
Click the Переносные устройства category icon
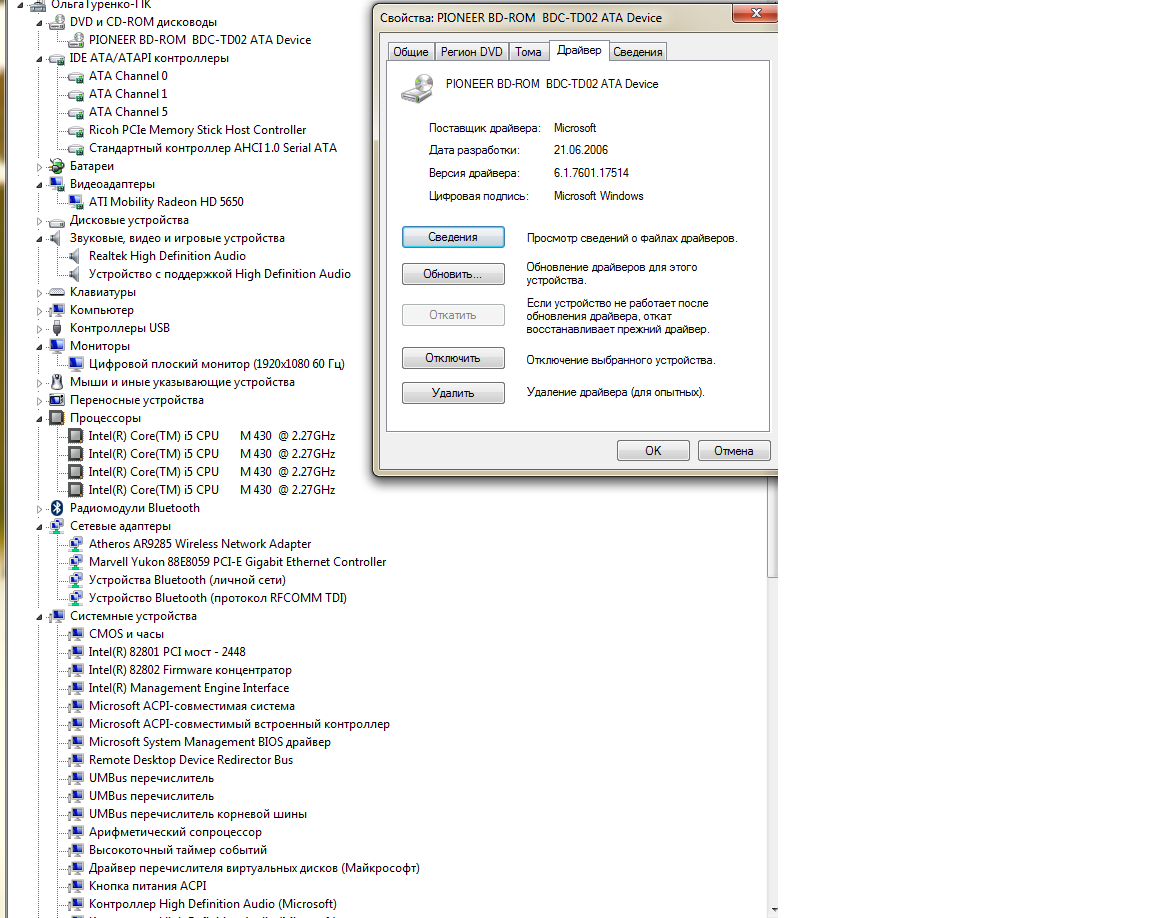point(57,400)
